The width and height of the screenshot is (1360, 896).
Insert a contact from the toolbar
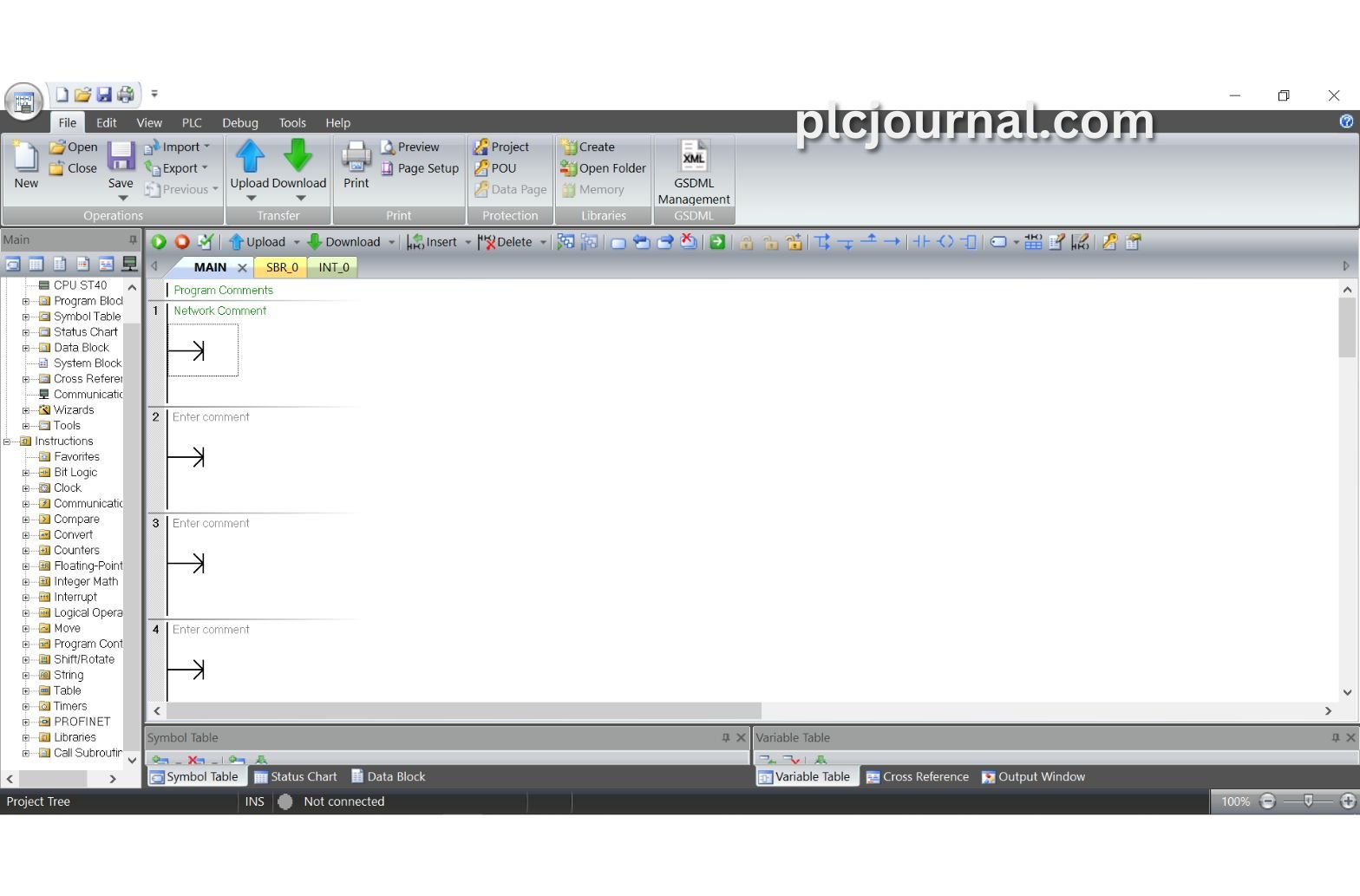[921, 242]
